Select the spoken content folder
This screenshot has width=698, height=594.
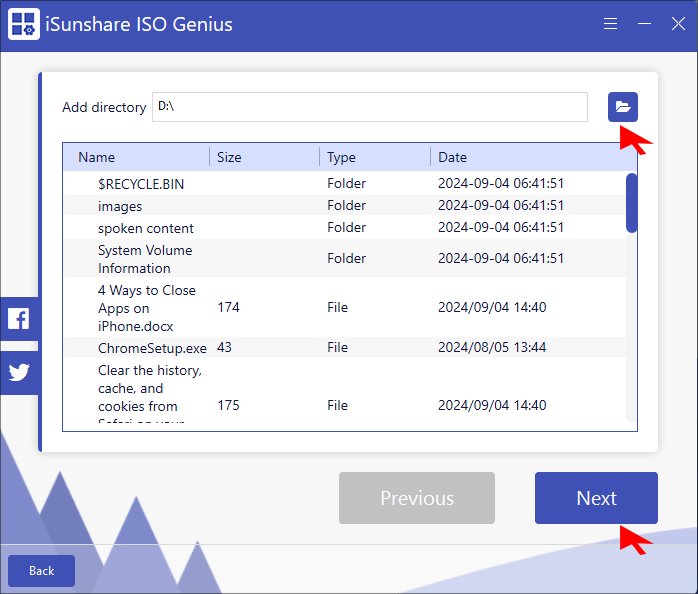[146, 228]
